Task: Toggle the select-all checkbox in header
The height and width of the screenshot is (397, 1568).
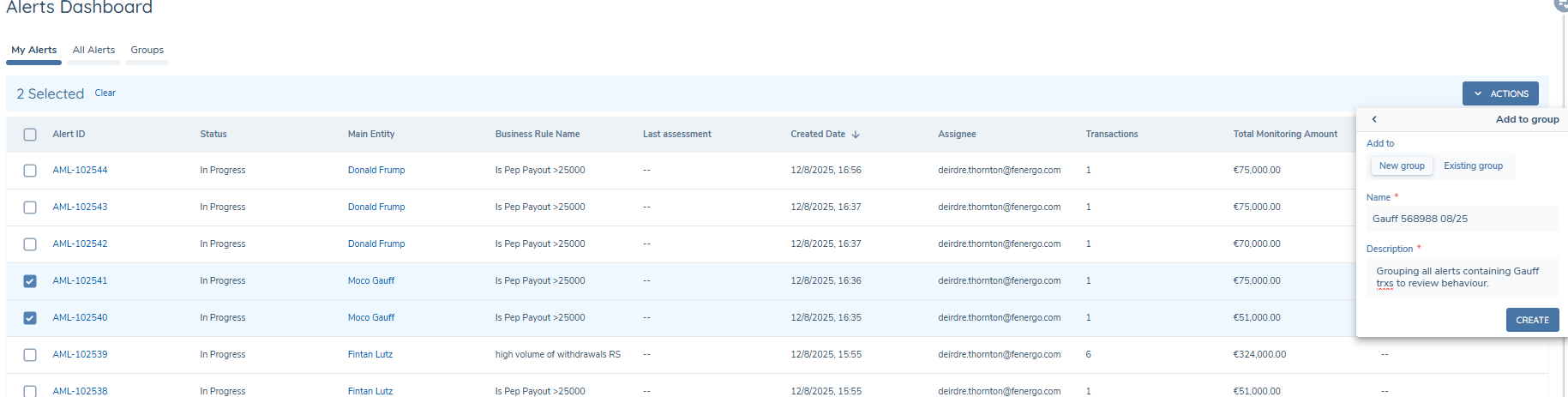Action: 30,135
